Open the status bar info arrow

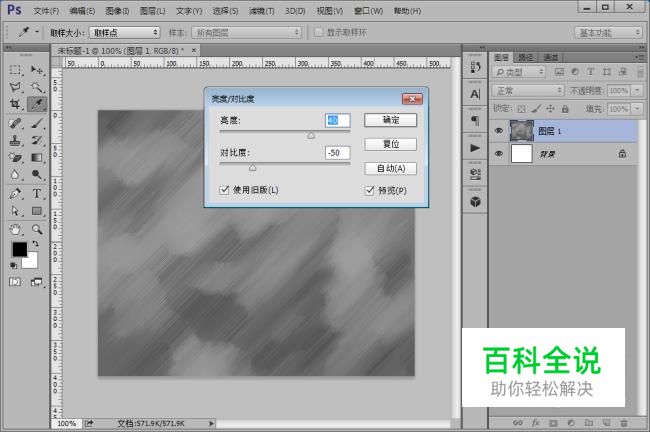coord(211,423)
